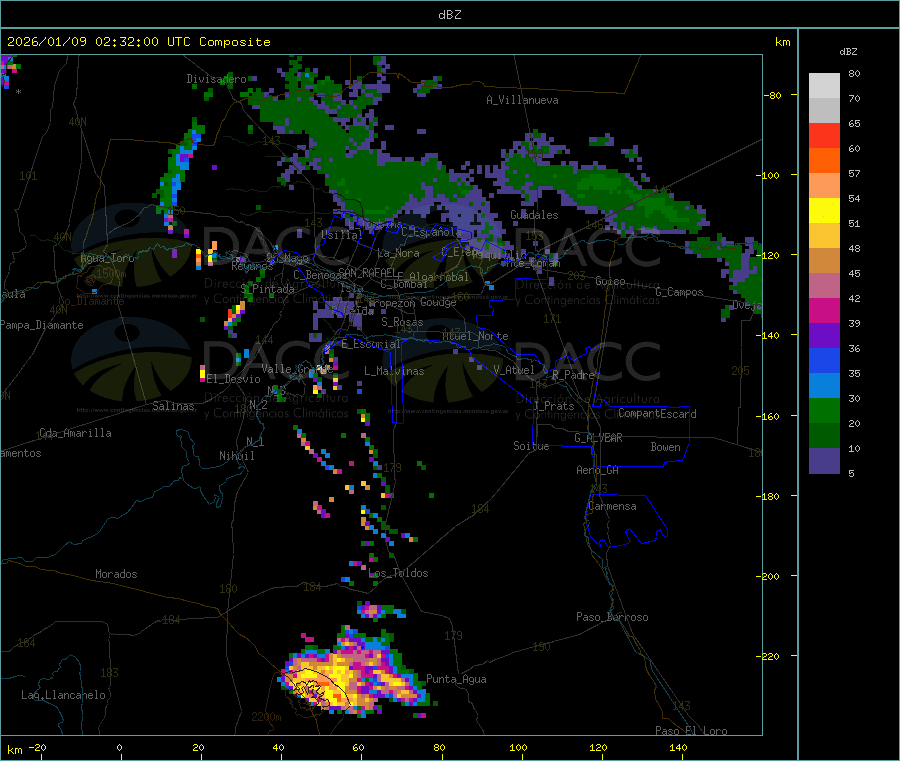Click the Soitue location label
Viewport: 900px width, 761px height.
click(x=531, y=446)
